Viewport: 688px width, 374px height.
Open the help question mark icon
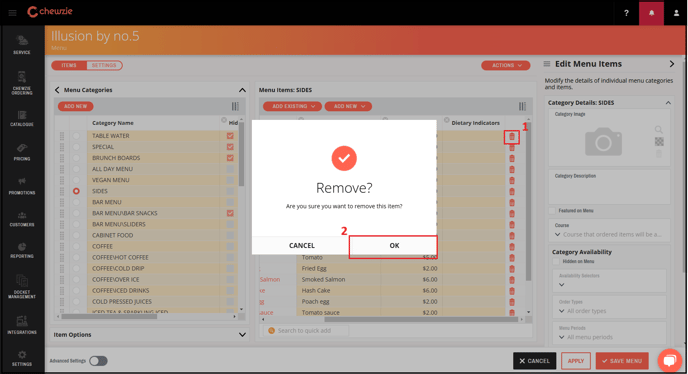click(626, 13)
